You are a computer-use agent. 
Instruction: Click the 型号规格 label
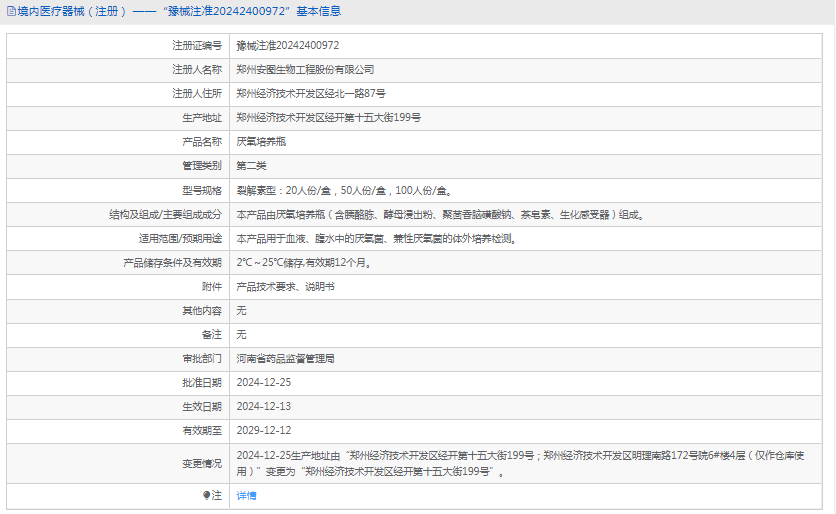[202, 190]
